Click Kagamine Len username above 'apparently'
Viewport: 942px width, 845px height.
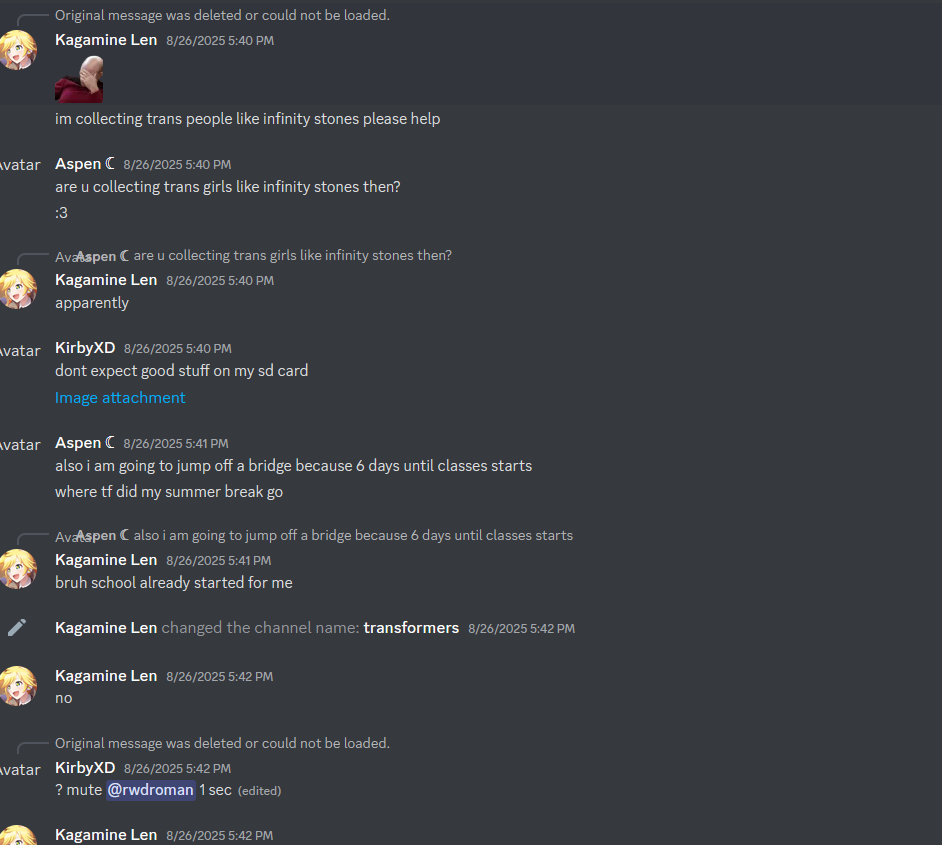pyautogui.click(x=106, y=280)
